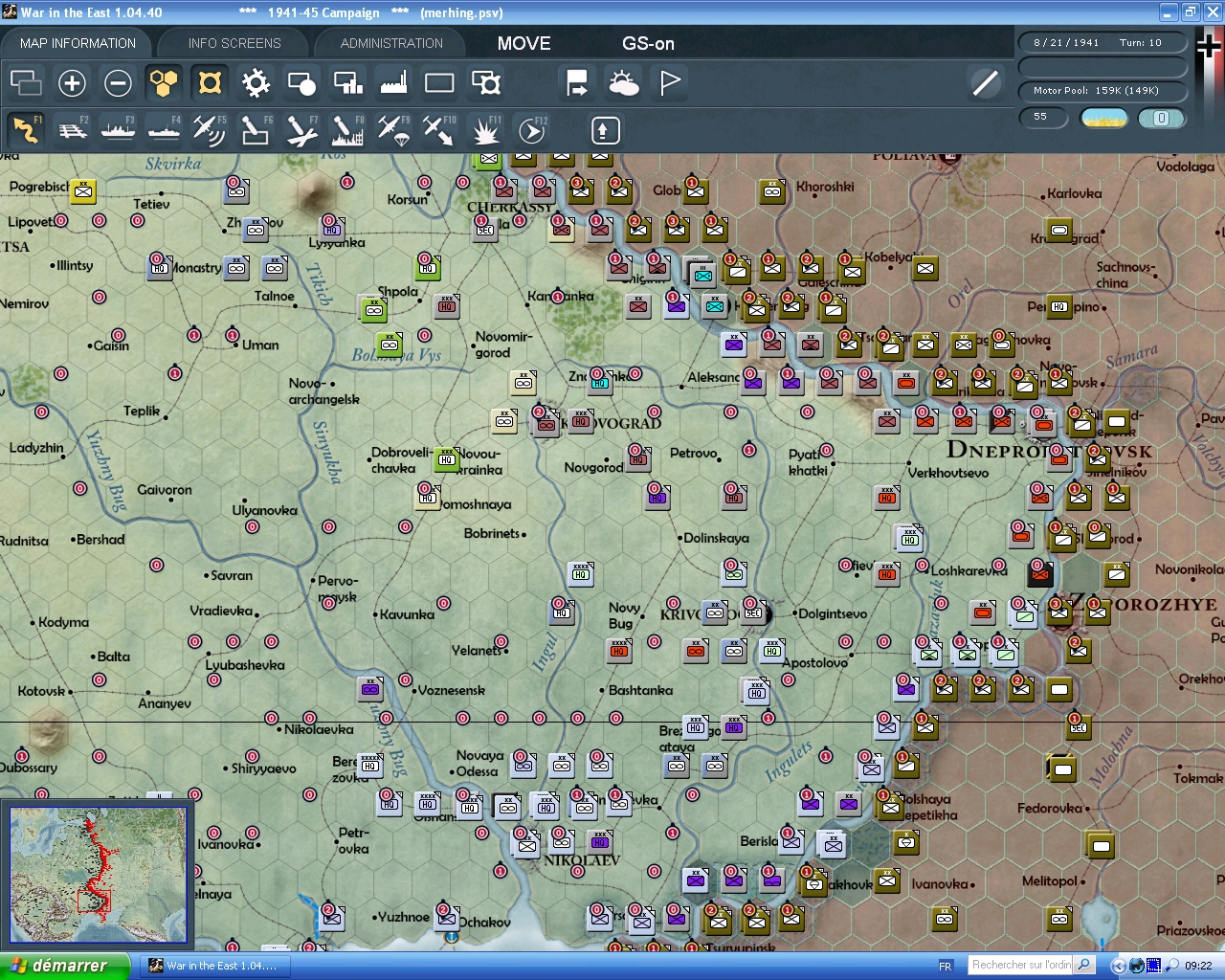The image size is (1225, 980).
Task: Toggle the GS-on ground support indicator
Action: (x=648, y=43)
